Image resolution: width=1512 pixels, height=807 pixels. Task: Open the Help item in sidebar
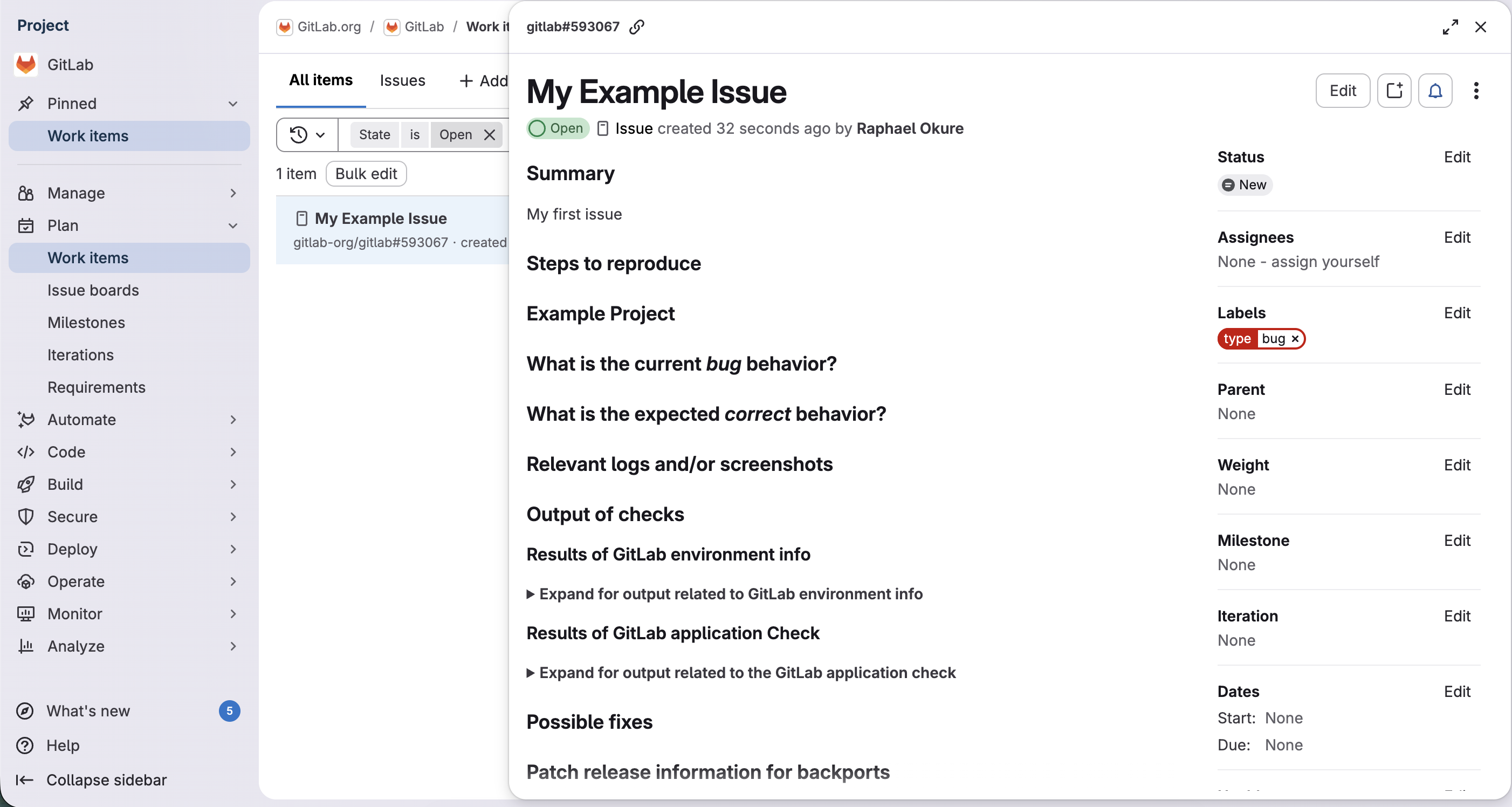pyautogui.click(x=63, y=746)
